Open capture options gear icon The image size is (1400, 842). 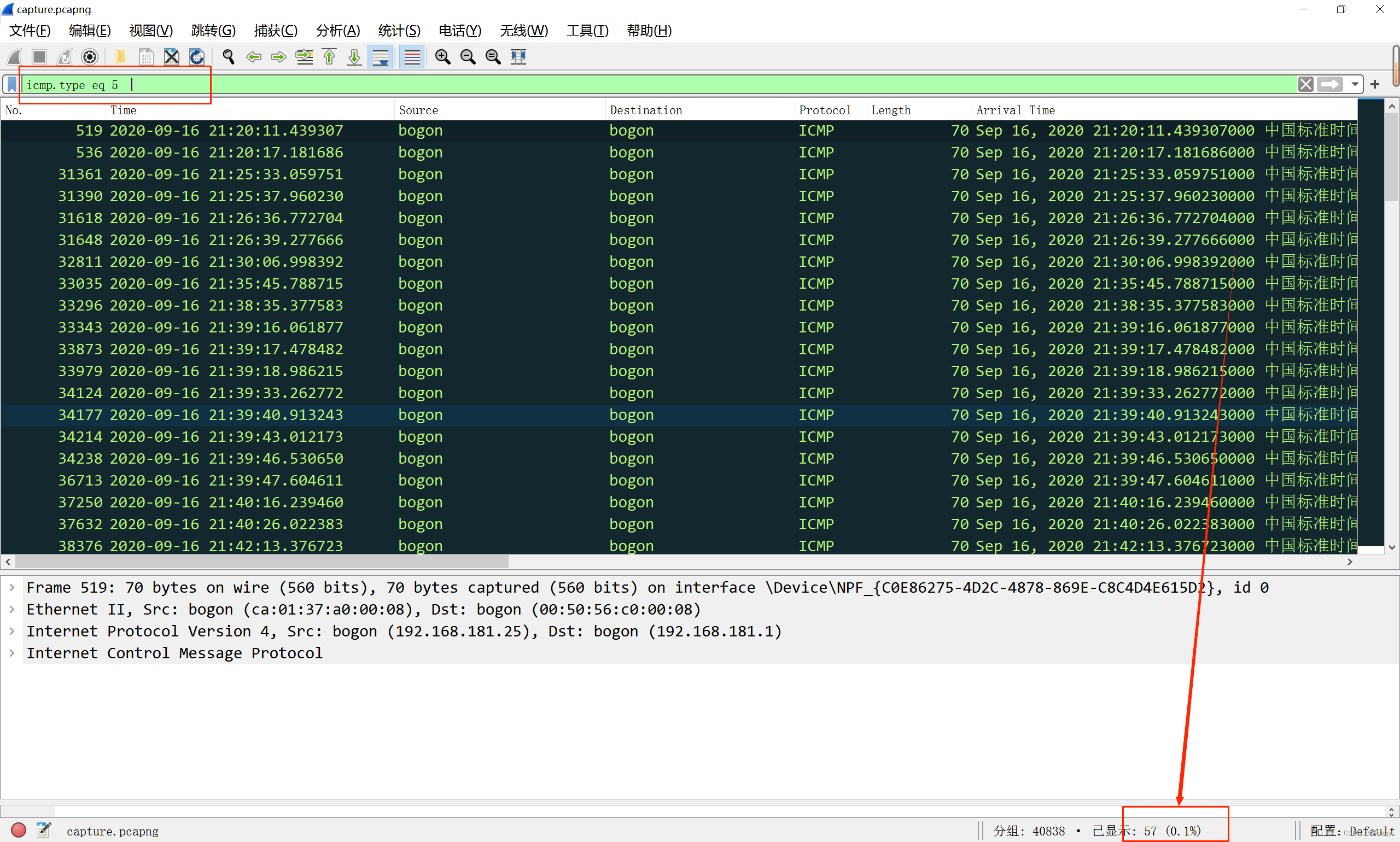(90, 57)
